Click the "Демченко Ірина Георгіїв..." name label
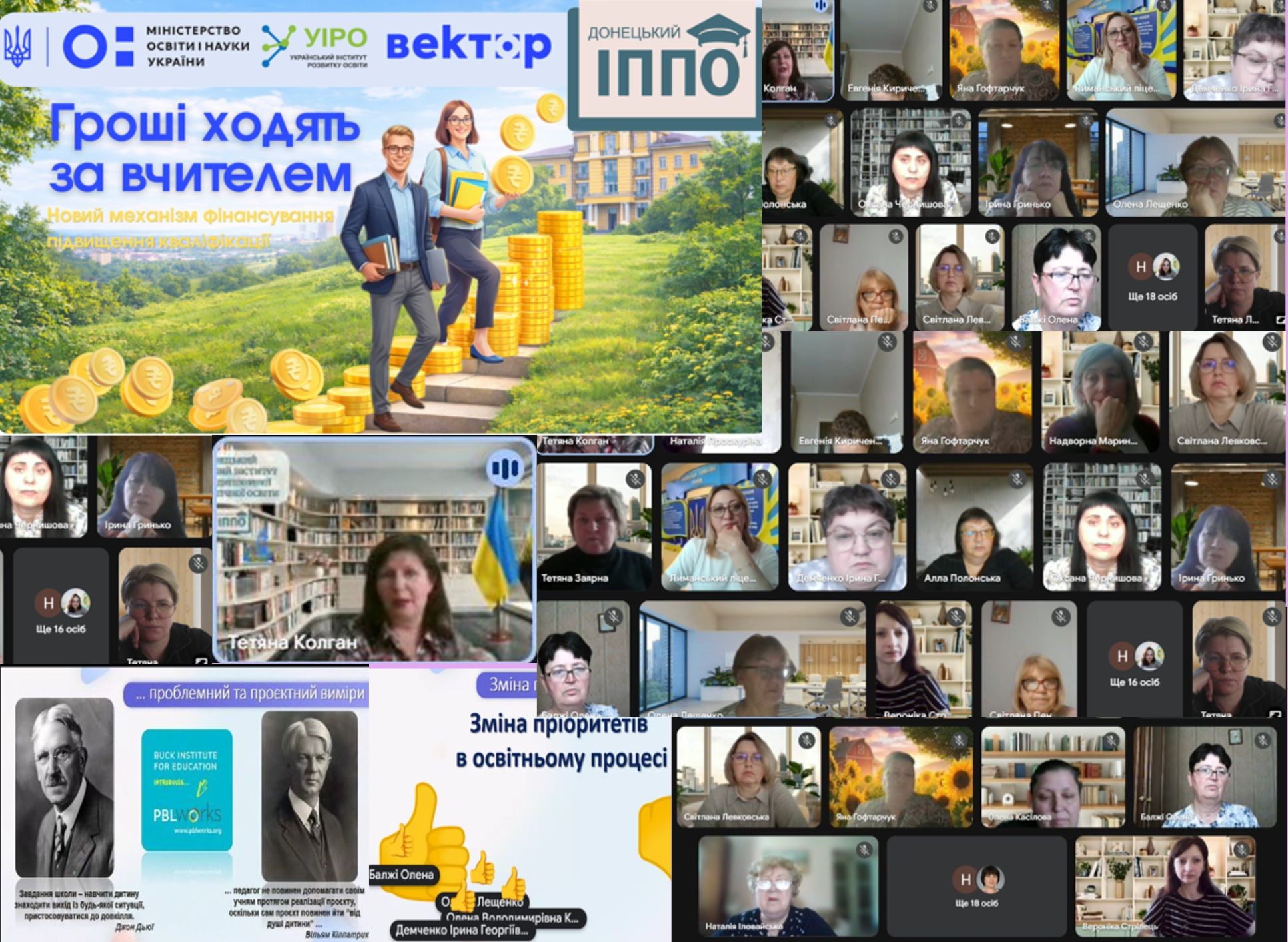Viewport: 1288px width, 942px height. [462, 931]
